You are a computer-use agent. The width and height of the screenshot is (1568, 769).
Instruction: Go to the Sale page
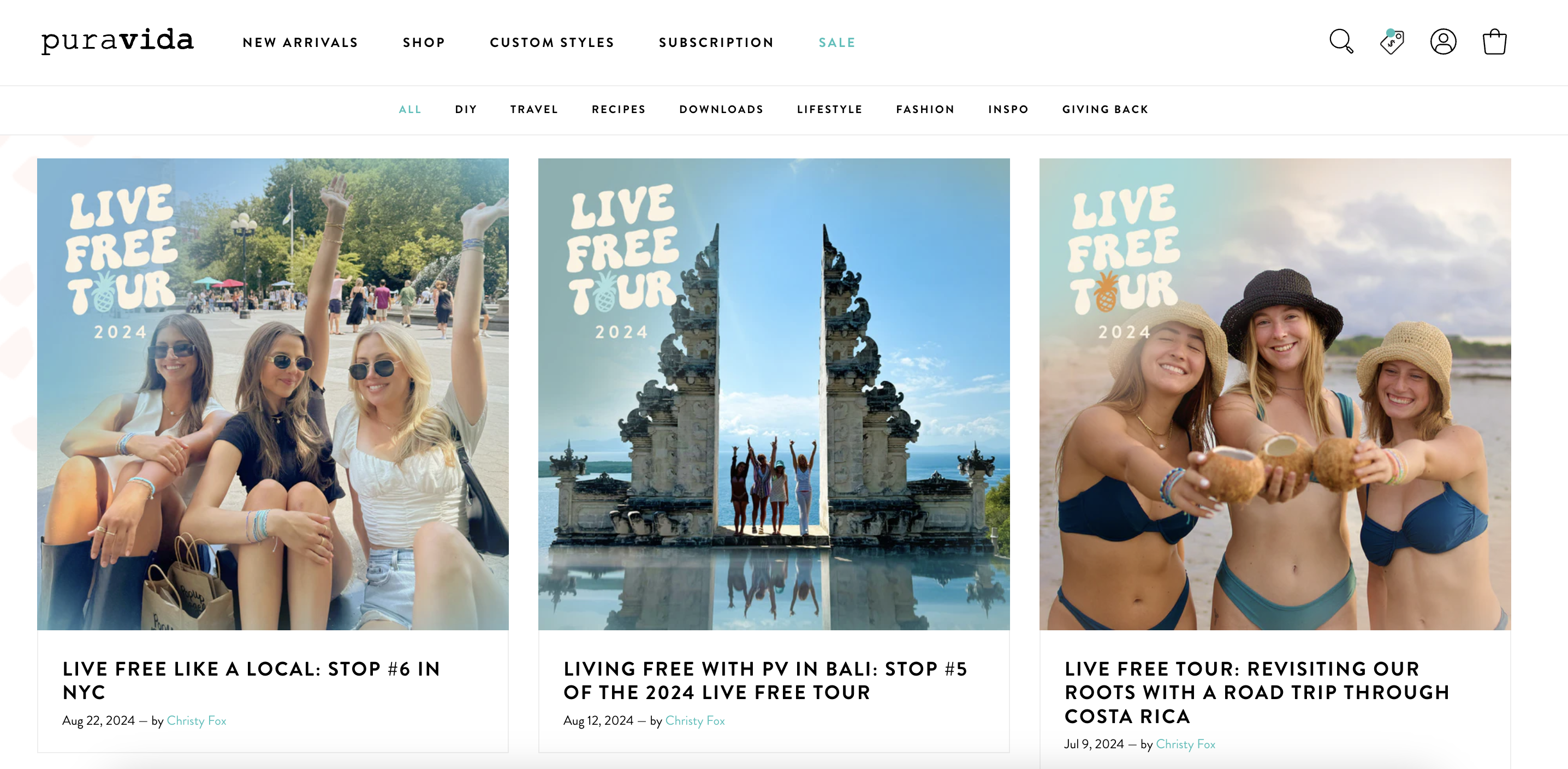pyautogui.click(x=837, y=43)
